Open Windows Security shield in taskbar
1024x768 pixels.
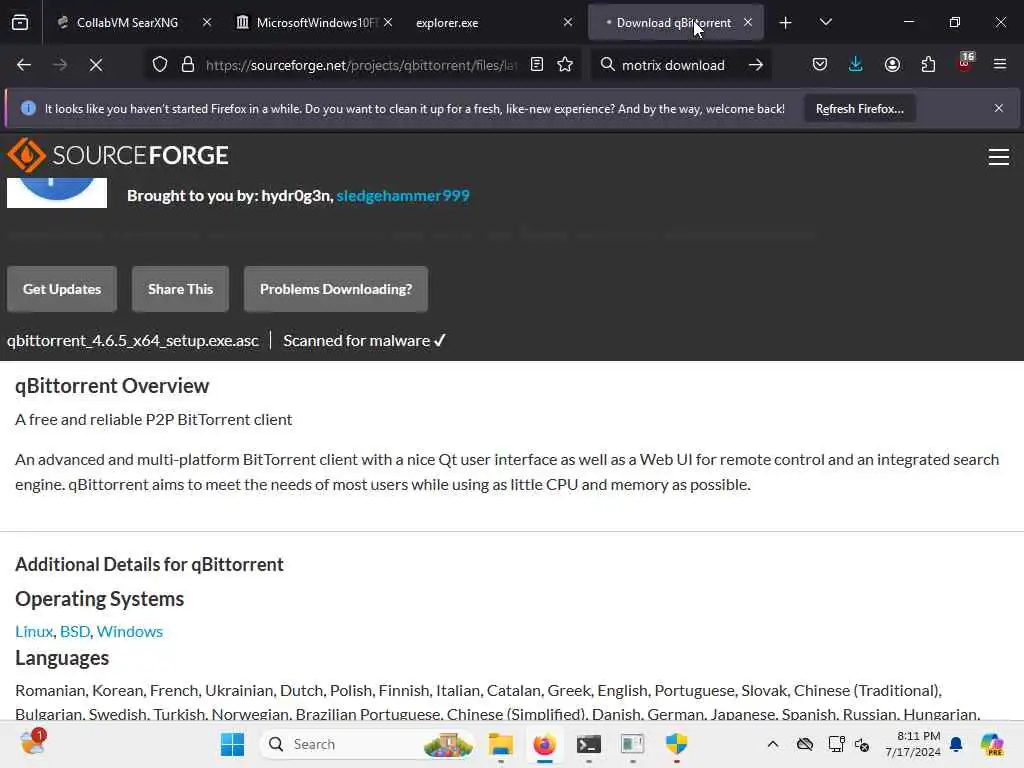(x=677, y=744)
